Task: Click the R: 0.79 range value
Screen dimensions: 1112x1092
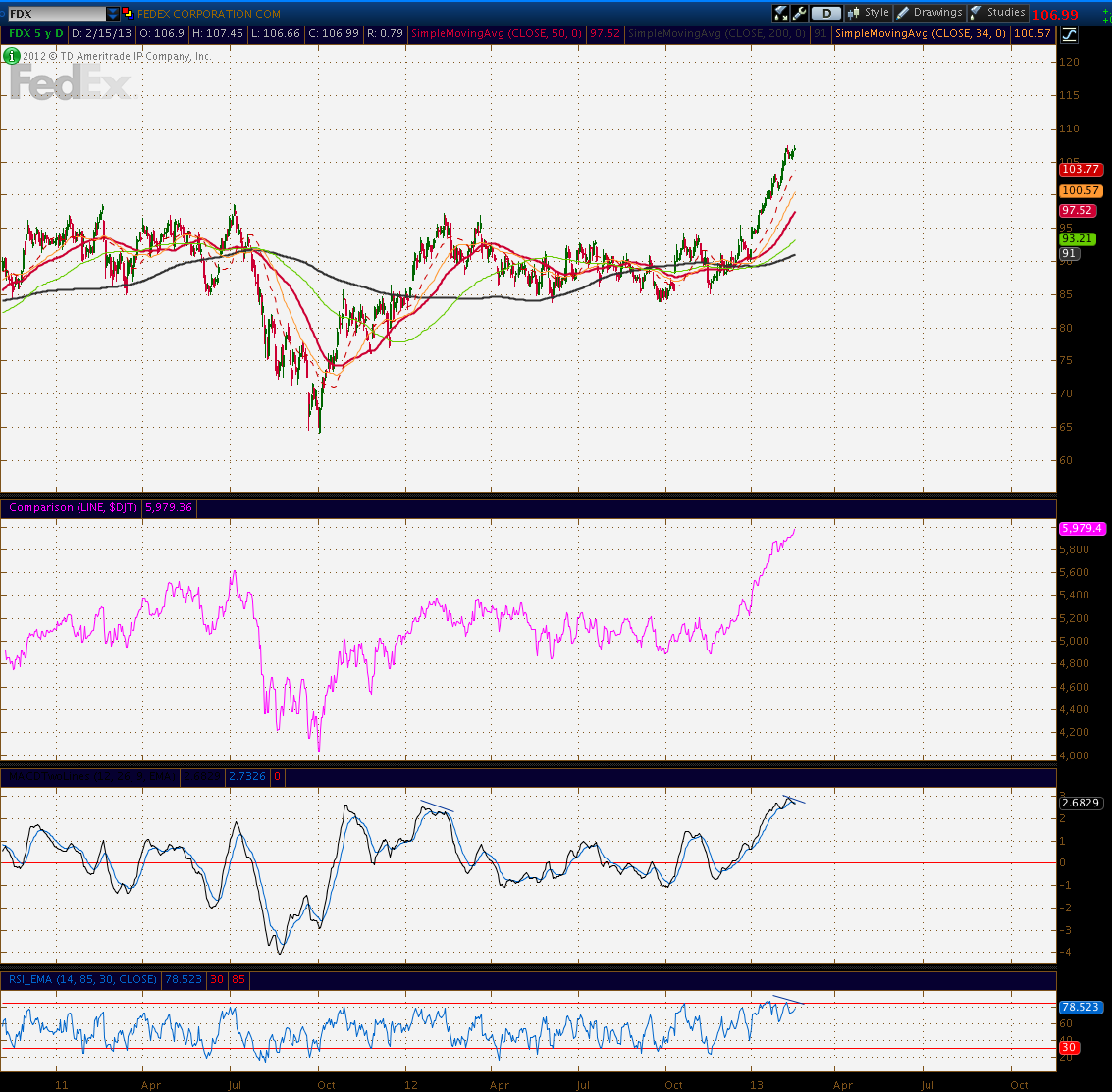Action: tap(385, 33)
